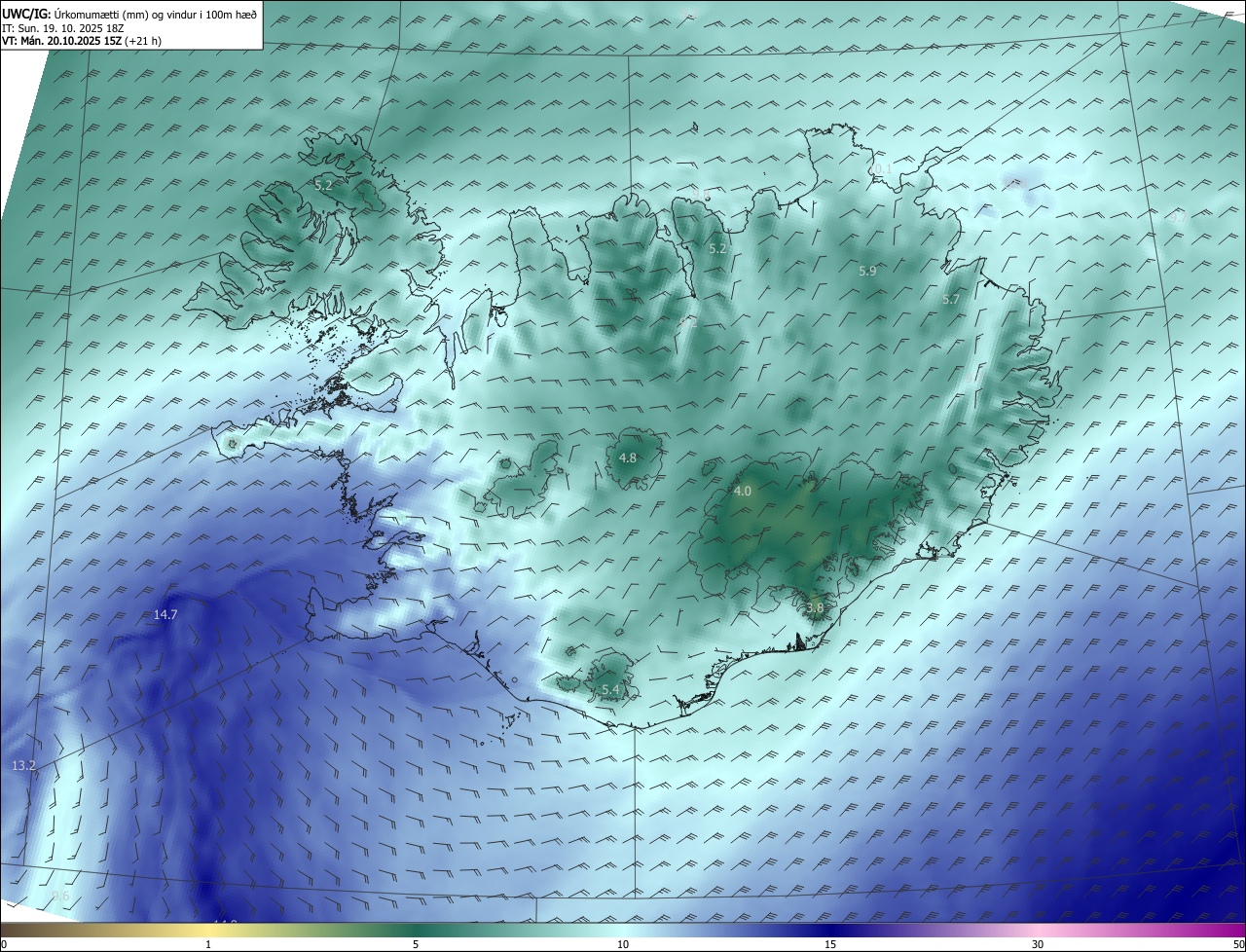Click the 1 tick on the color scale
Image resolution: width=1246 pixels, height=952 pixels.
(x=208, y=944)
